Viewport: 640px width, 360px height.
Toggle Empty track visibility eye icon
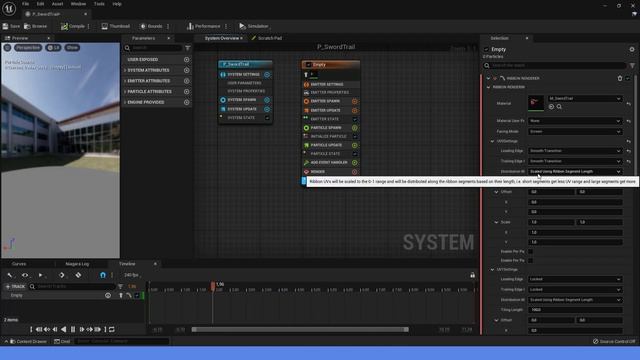pos(108,296)
